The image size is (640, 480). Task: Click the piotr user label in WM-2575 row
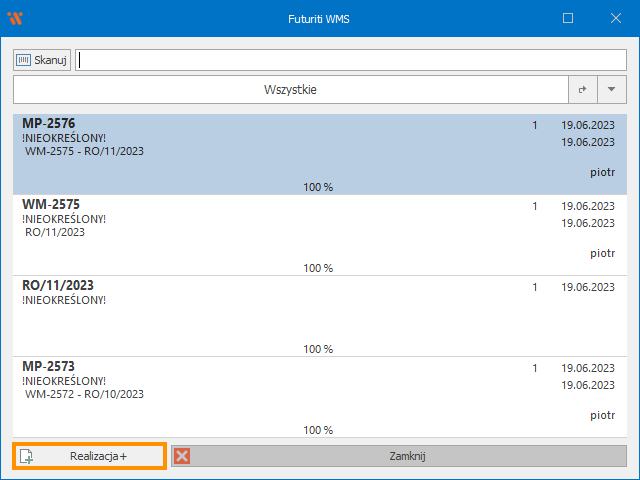point(602,254)
